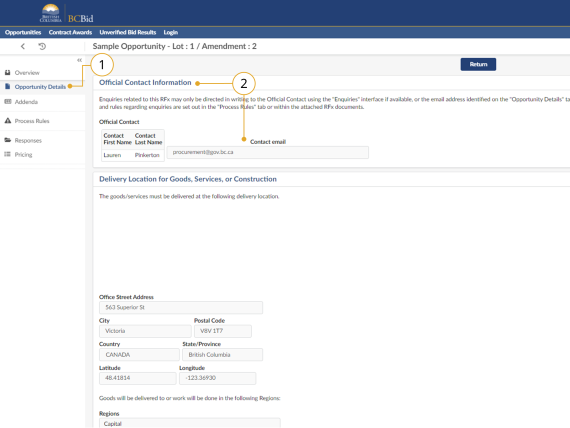570x428 pixels.
Task: Click the State/Province field
Action: [x=222, y=355]
